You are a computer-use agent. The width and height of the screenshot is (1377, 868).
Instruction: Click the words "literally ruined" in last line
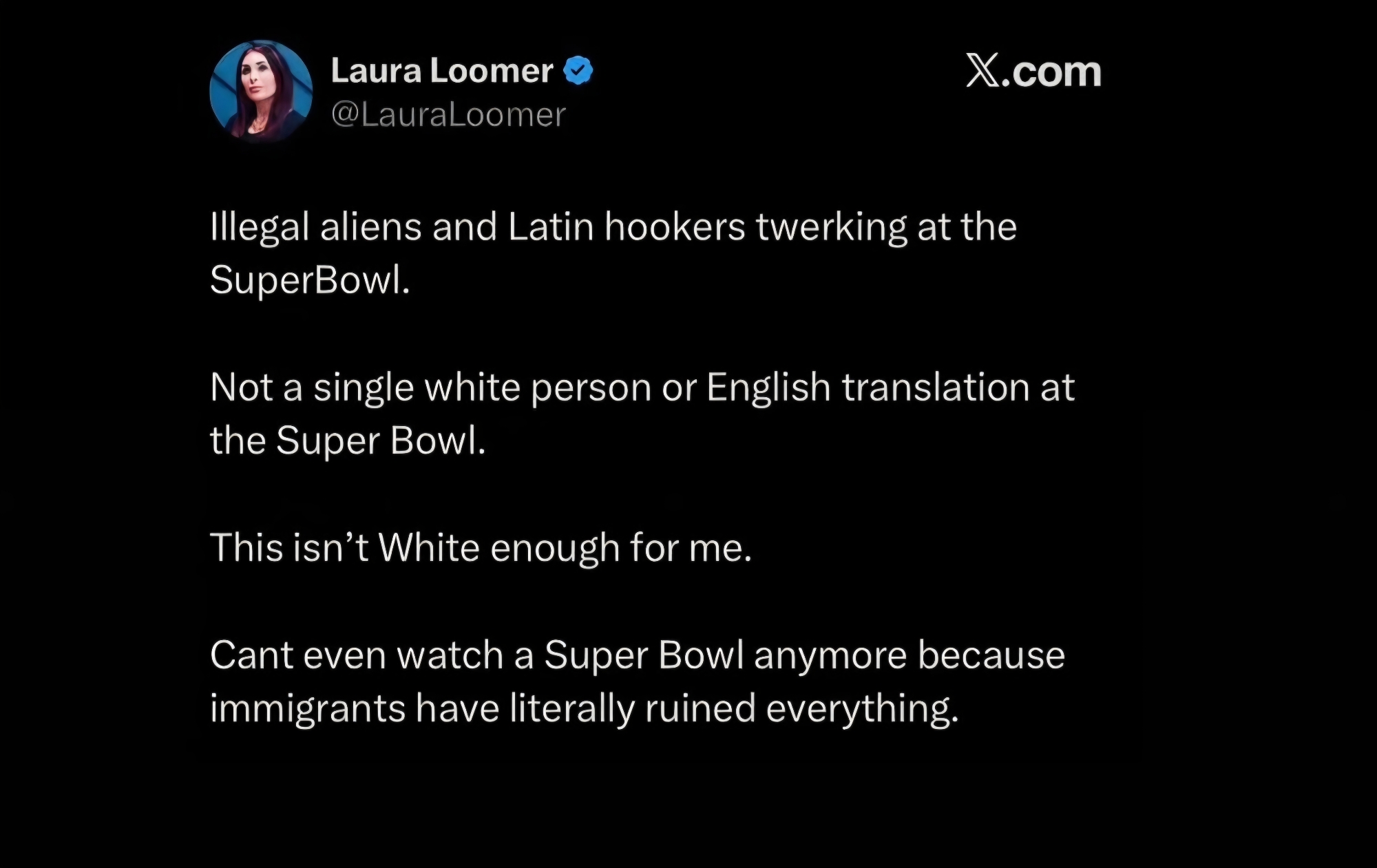(632, 708)
